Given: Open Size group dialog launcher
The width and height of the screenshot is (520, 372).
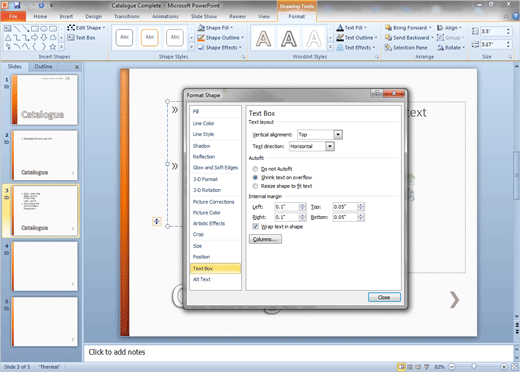Looking at the screenshot, I should coord(510,57).
